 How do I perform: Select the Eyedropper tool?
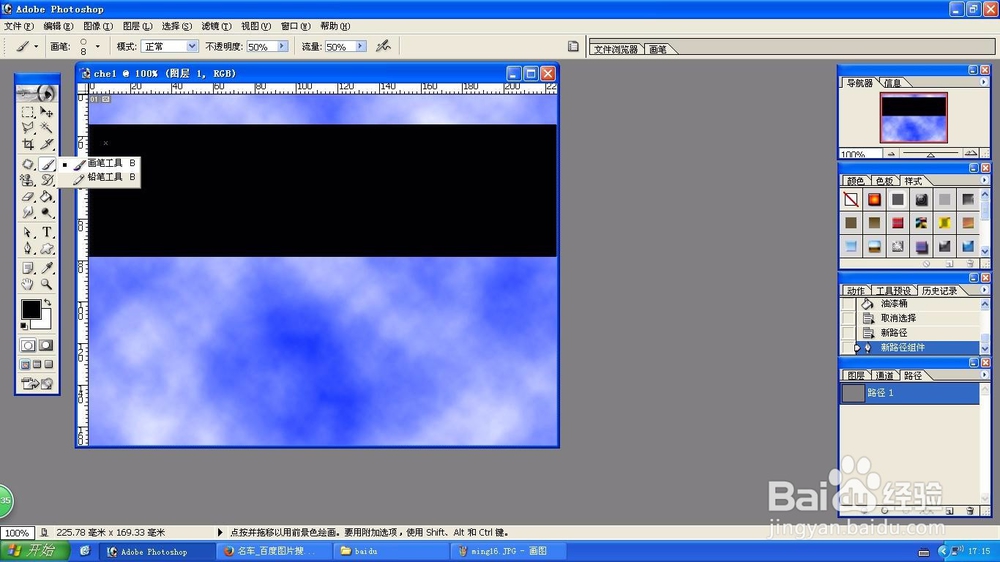pos(47,268)
